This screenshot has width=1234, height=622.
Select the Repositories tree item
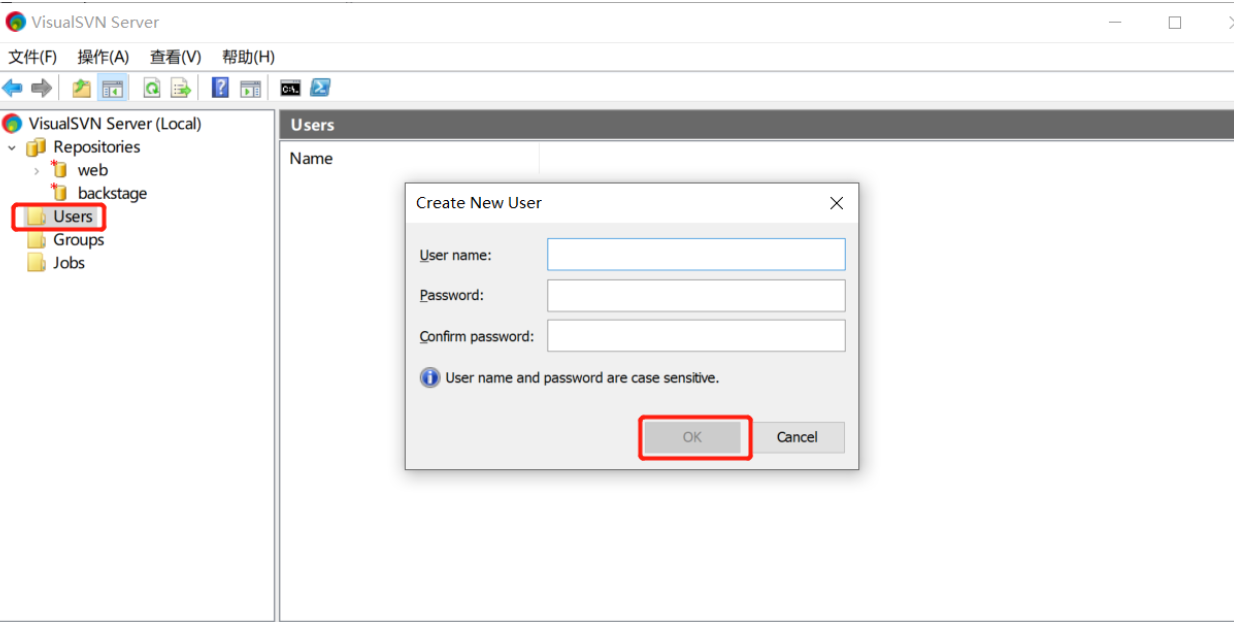[96, 147]
